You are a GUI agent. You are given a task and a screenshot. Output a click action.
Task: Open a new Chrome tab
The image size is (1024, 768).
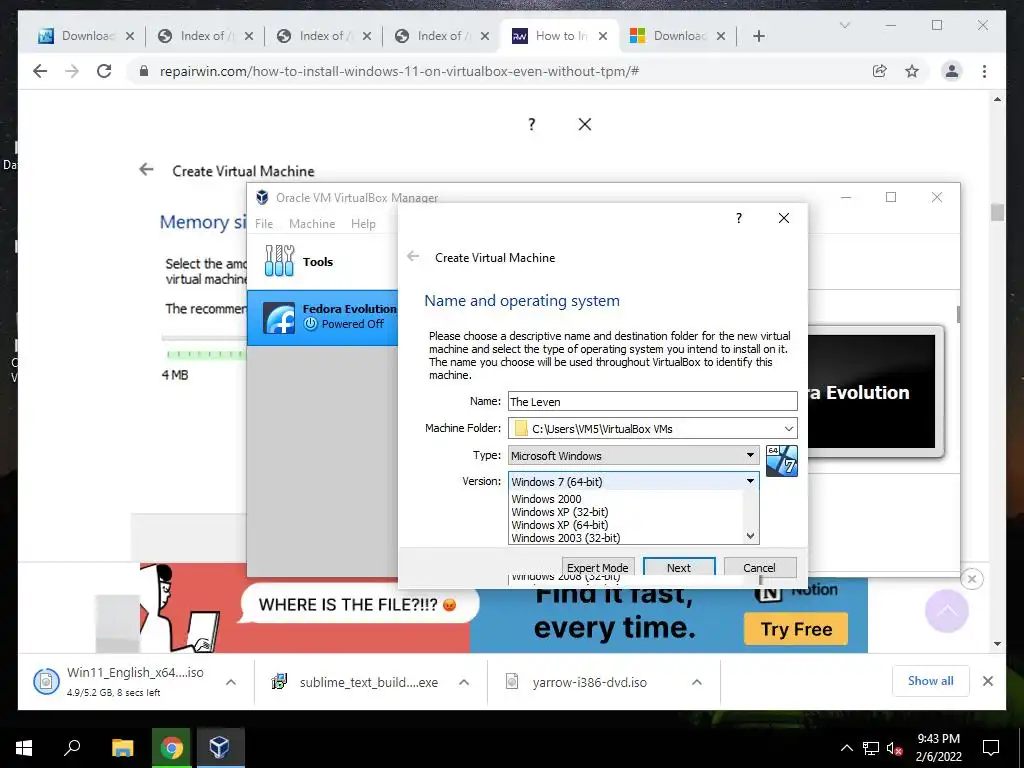758,36
